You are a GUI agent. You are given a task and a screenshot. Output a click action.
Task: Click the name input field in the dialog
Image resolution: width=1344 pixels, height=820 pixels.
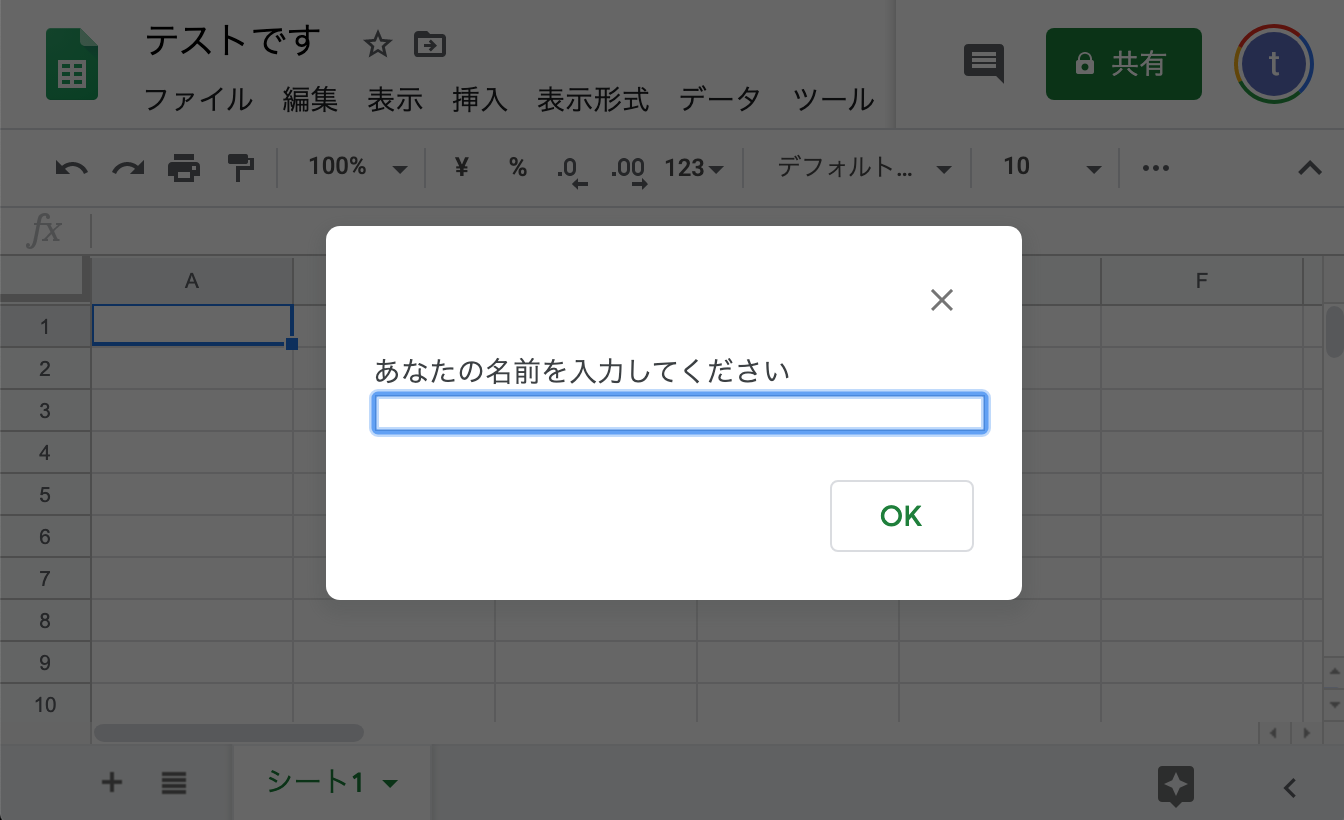(x=679, y=412)
